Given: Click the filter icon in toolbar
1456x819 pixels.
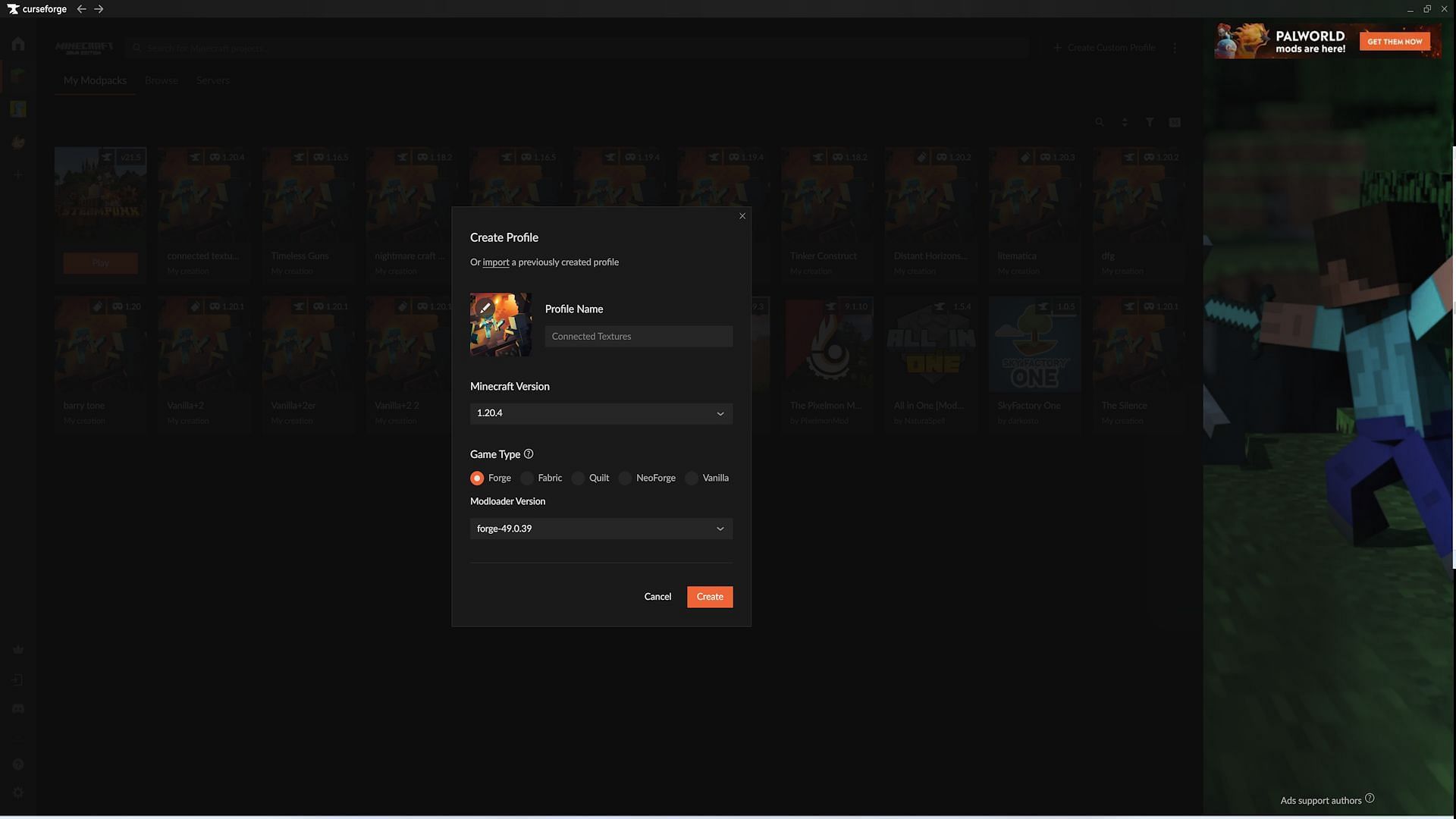Looking at the screenshot, I should pyautogui.click(x=1150, y=122).
